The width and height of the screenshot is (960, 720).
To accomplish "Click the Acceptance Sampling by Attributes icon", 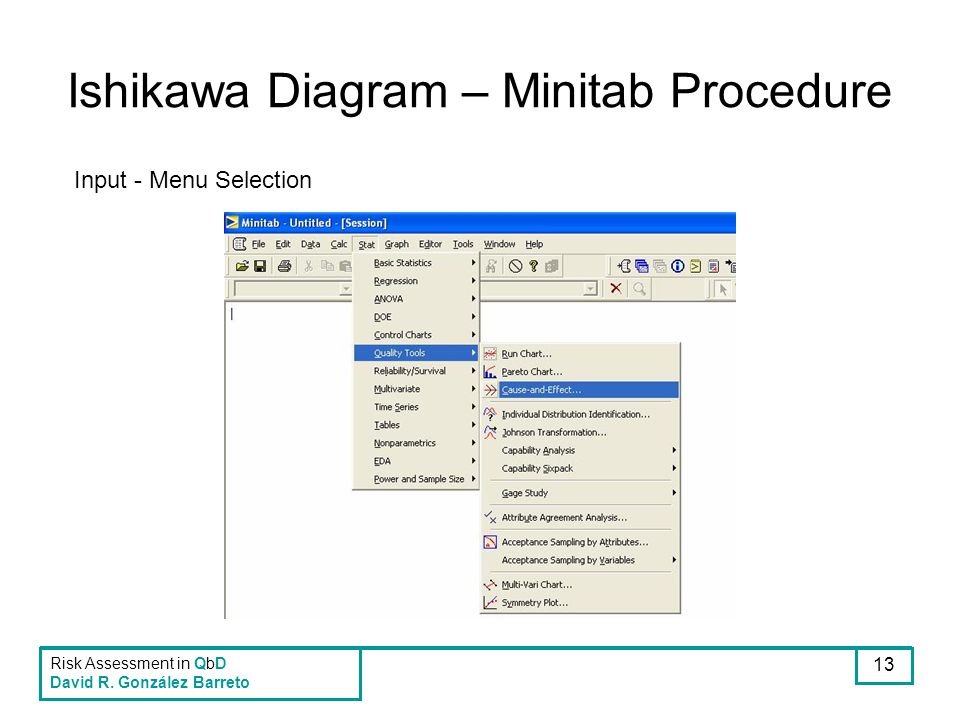I will [490, 542].
